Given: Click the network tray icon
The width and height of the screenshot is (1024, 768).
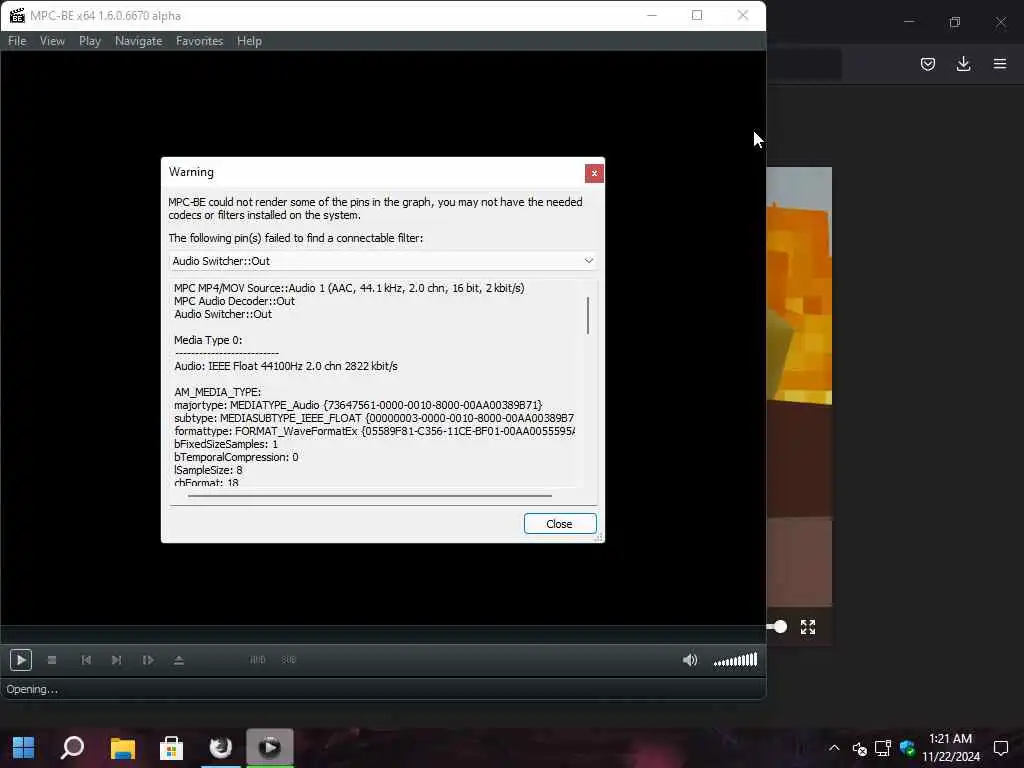Looking at the screenshot, I should pyautogui.click(x=883, y=748).
